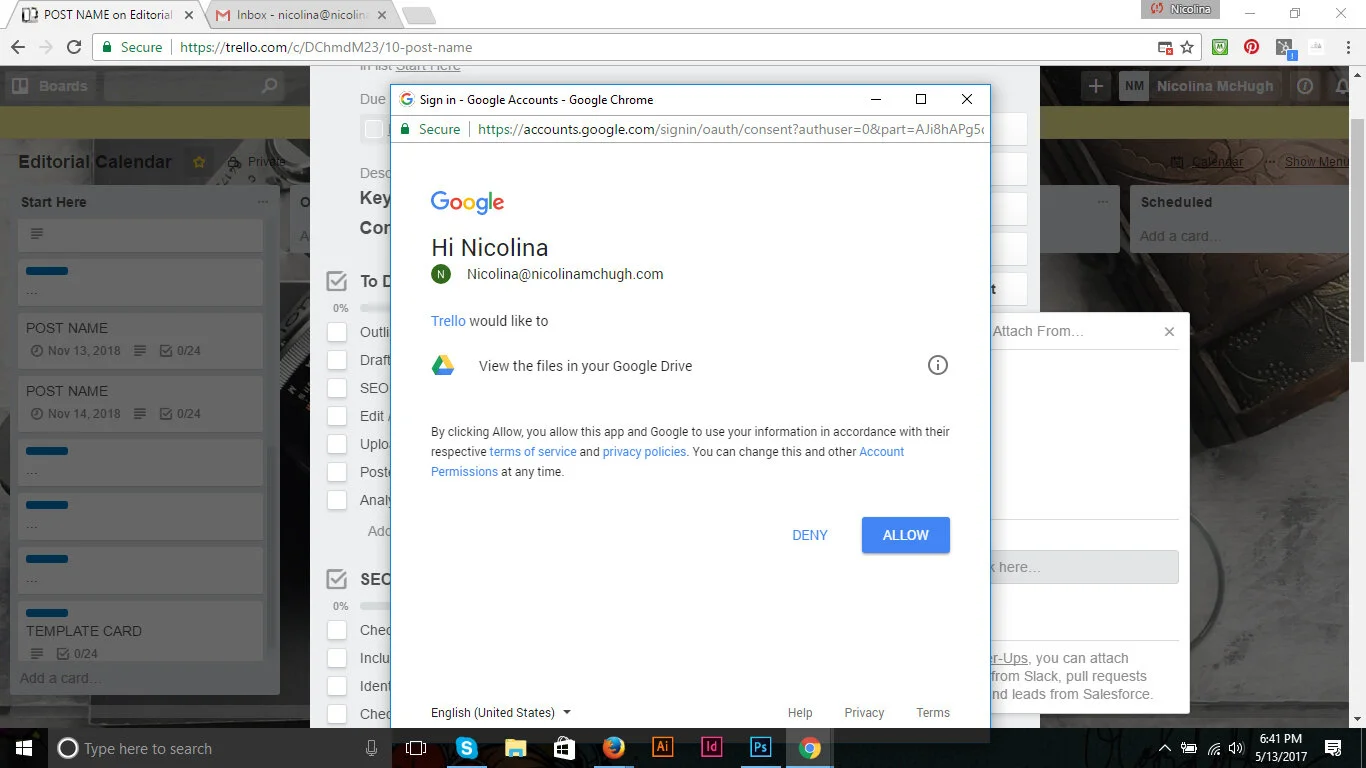This screenshot has height=768, width=1366.
Task: Click the green shield extension icon
Action: click(x=1220, y=47)
